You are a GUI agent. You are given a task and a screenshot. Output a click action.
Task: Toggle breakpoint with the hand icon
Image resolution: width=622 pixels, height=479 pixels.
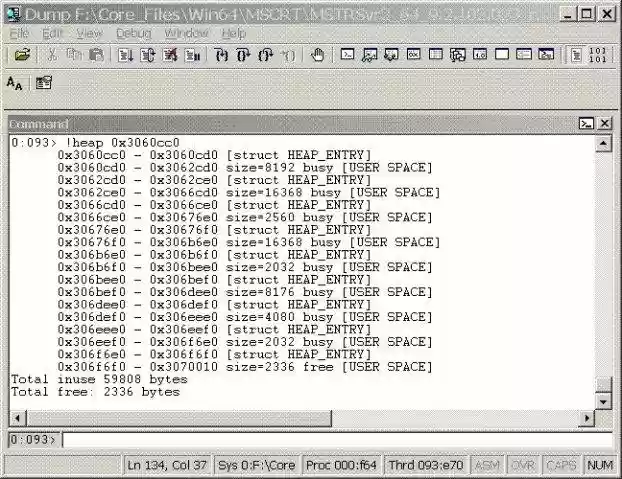(317, 55)
